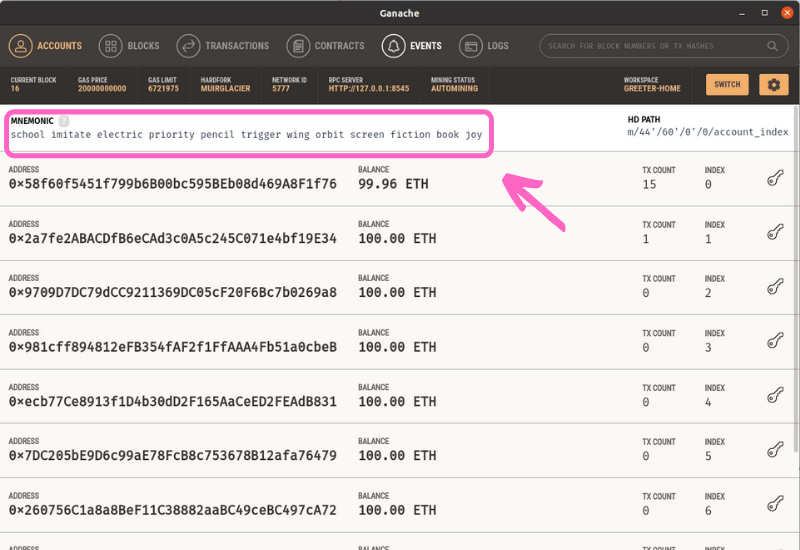Click the network ID 5777 value

coord(281,89)
